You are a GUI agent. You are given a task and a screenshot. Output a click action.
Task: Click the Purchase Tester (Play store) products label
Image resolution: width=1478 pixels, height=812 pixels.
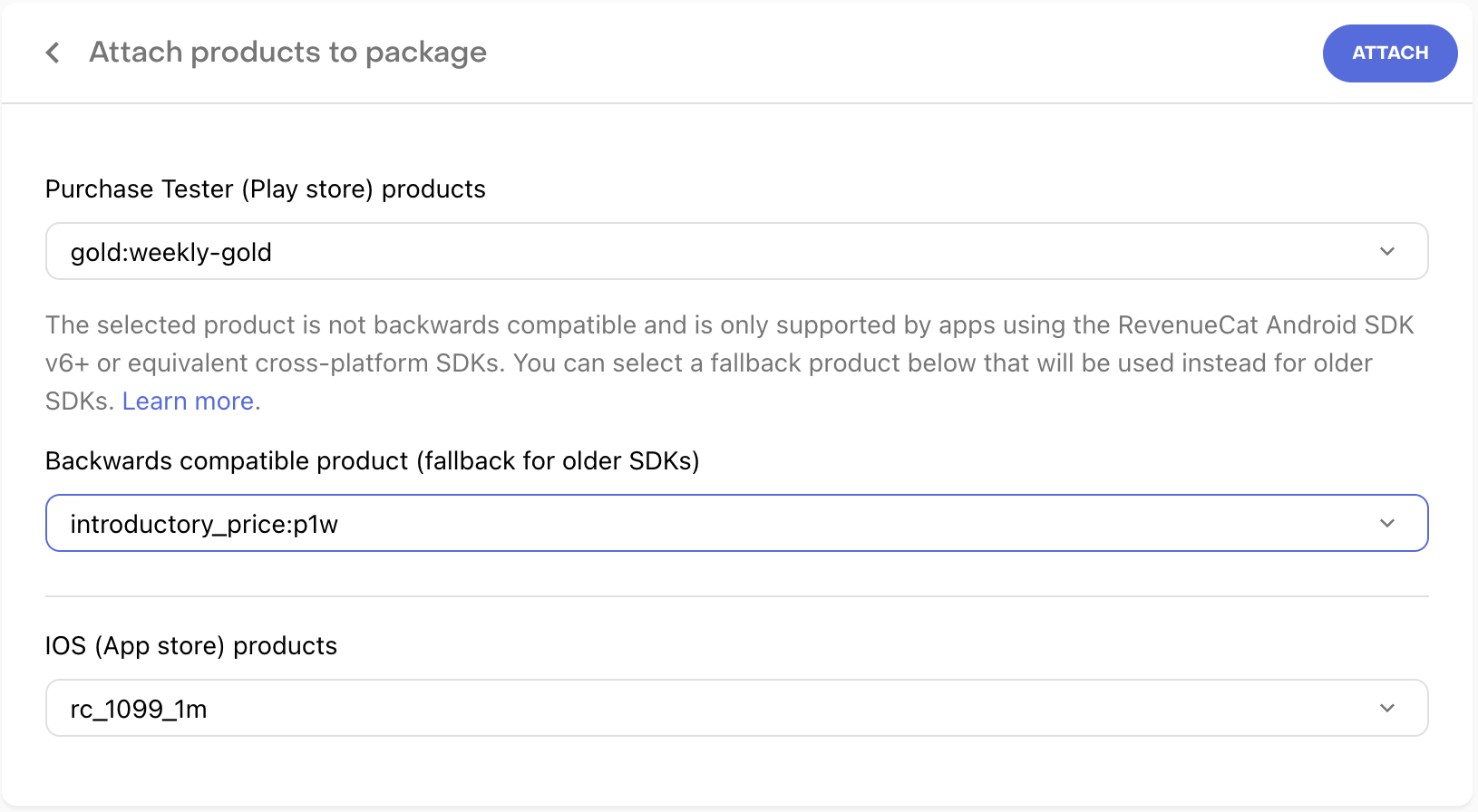(x=265, y=188)
